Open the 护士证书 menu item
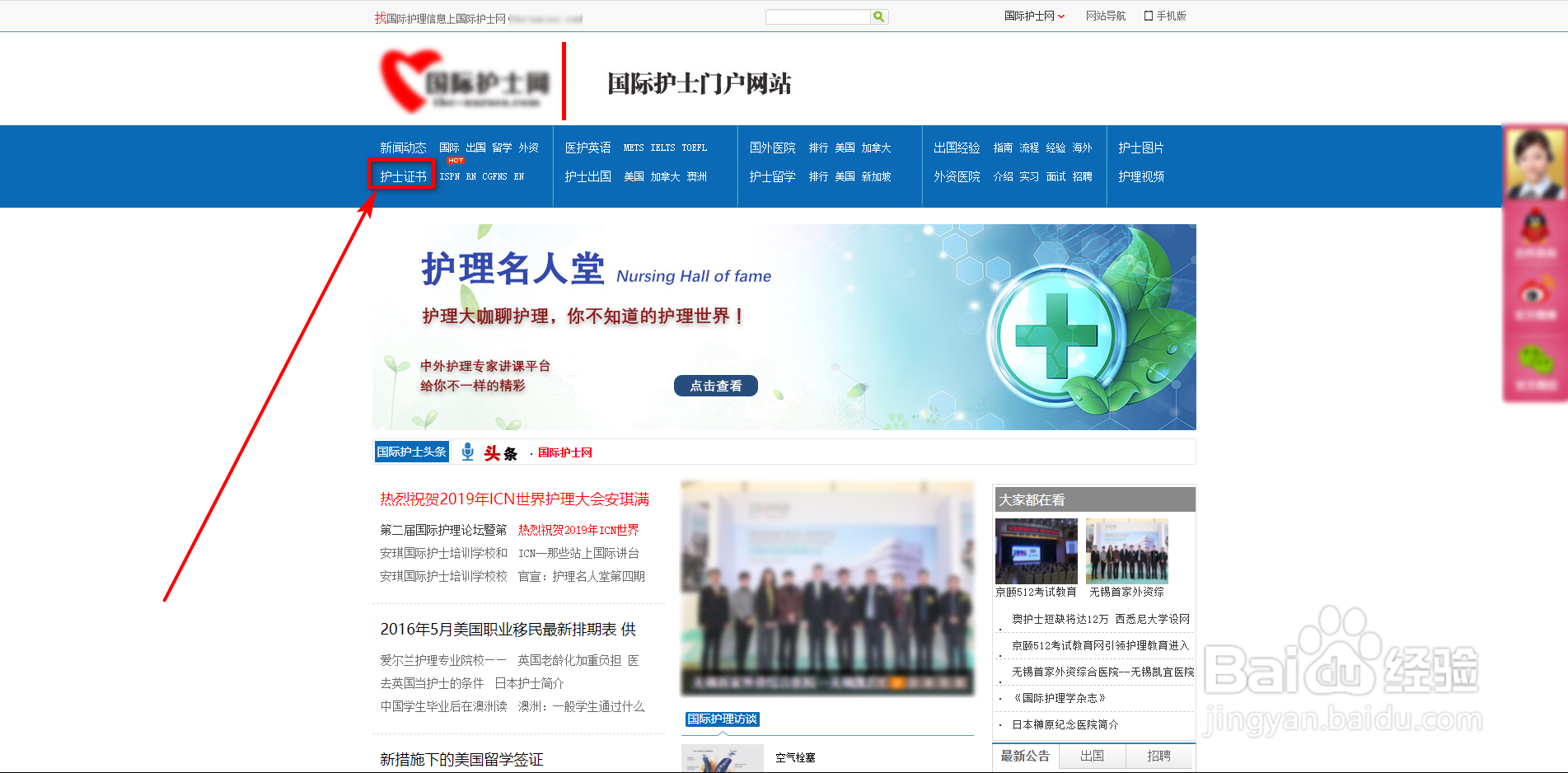Image resolution: width=1568 pixels, height=773 pixels. pos(403,176)
